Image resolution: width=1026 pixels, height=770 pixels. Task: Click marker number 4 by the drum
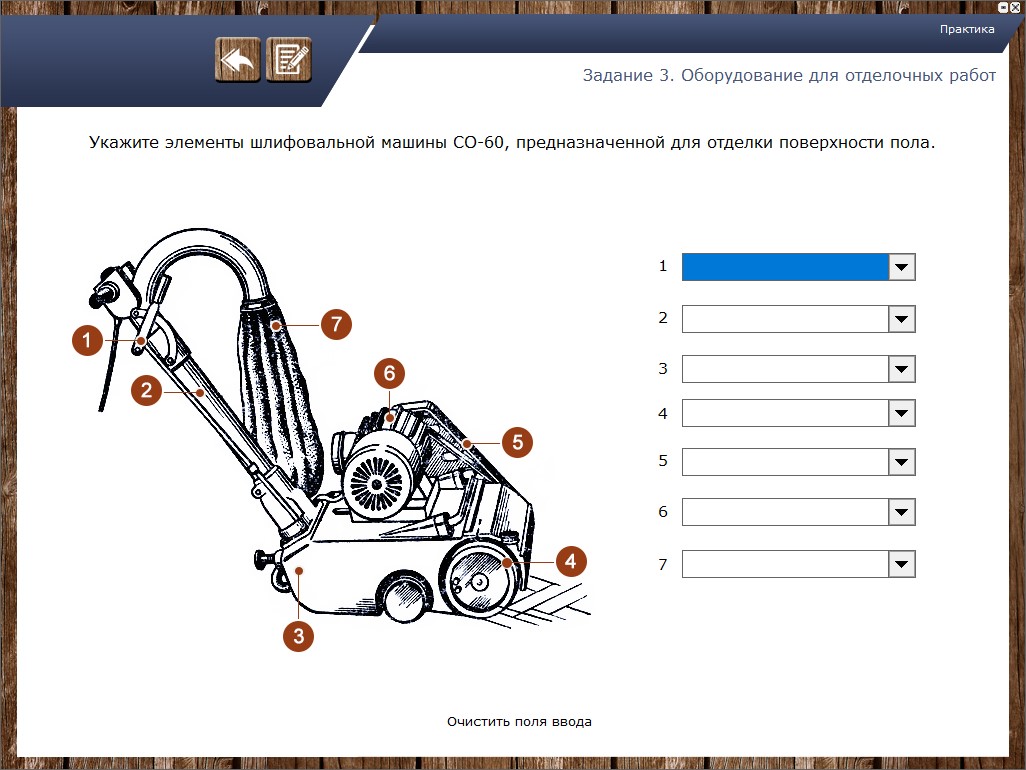tap(570, 561)
